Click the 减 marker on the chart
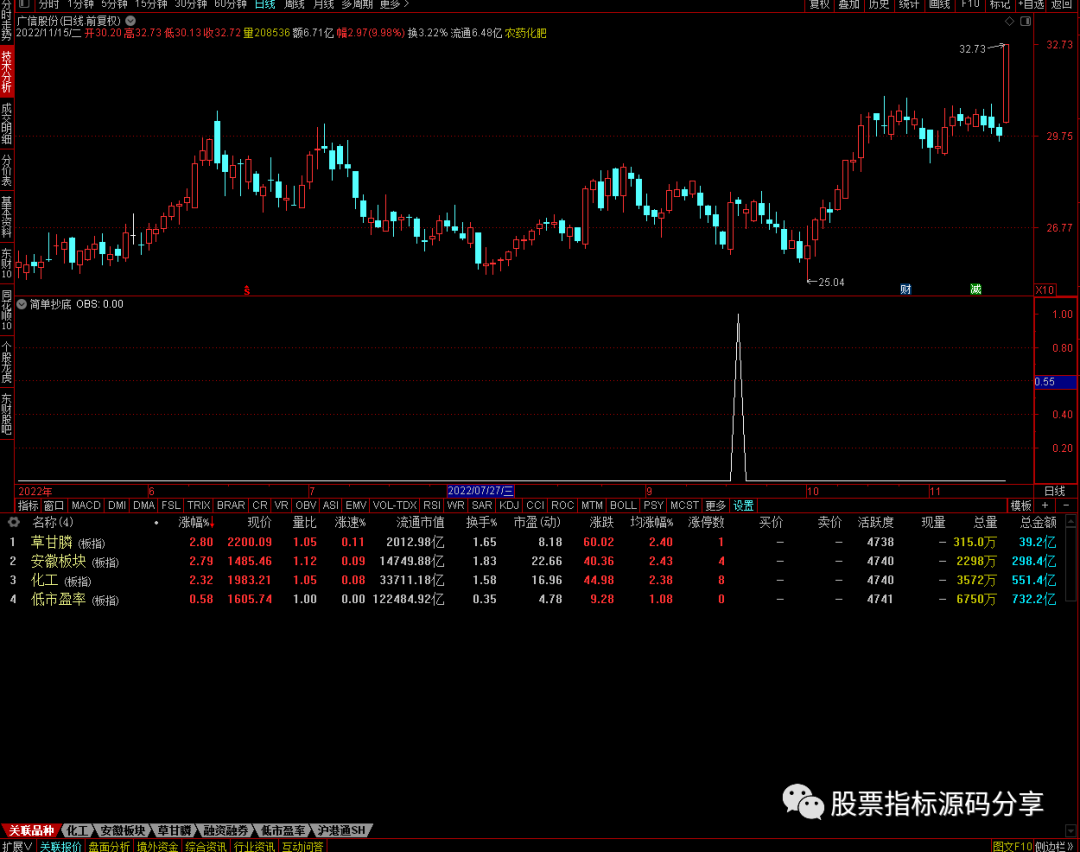Screen dimensions: 1080x852 pyautogui.click(x=975, y=289)
